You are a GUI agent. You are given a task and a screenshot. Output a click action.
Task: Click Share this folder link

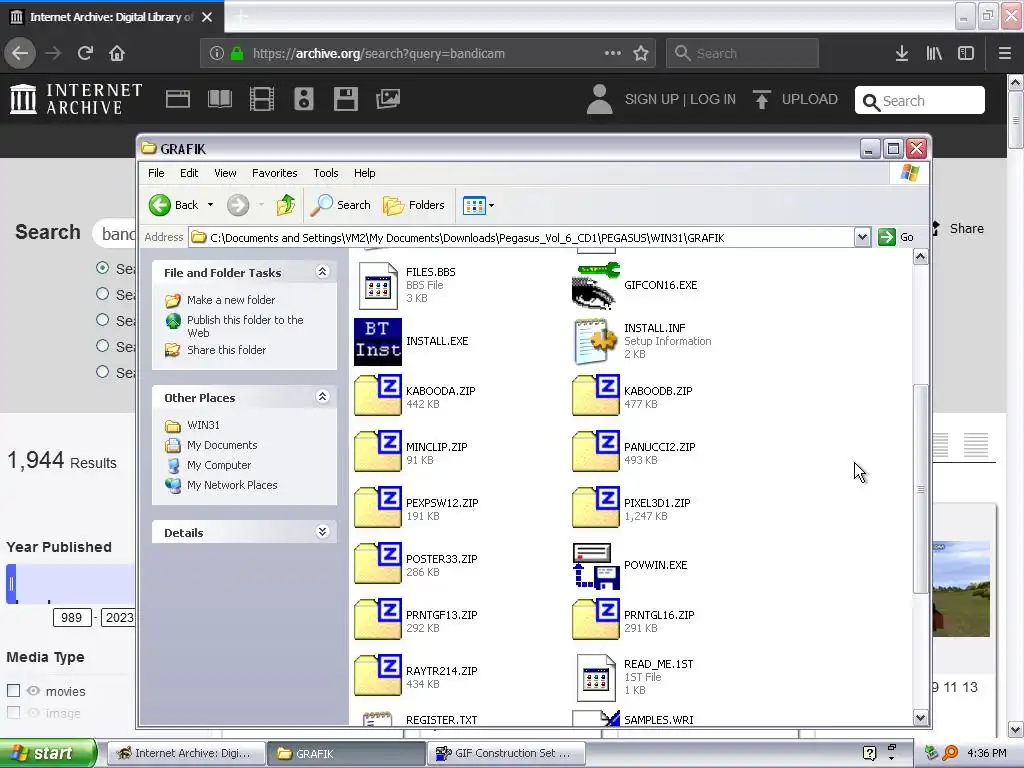click(x=226, y=350)
